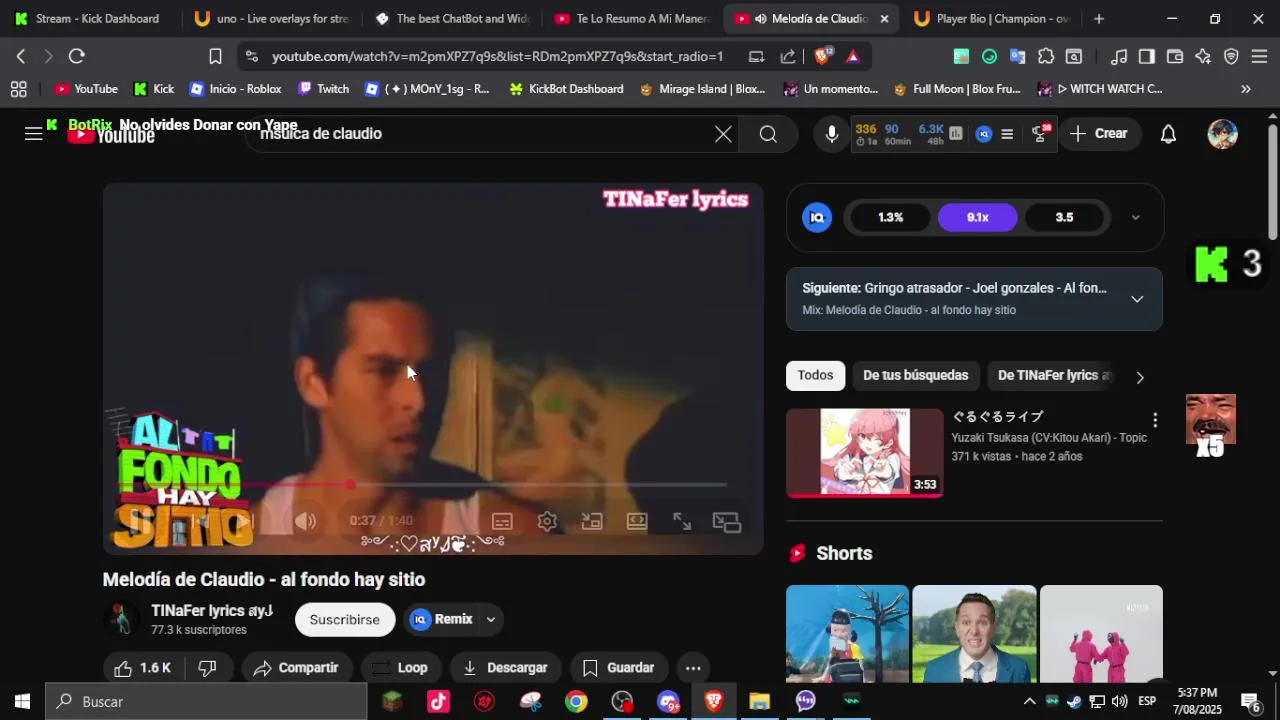Select the 9.1x vidIQ pill
This screenshot has width=1280, height=720.
(978, 217)
